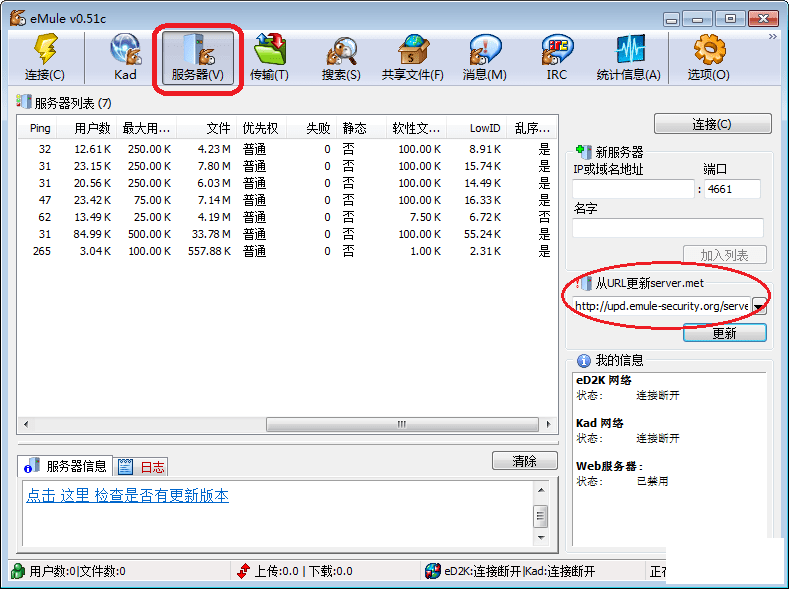The height and width of the screenshot is (589, 789).
Task: Click the check for new version link
Action: tap(127, 495)
